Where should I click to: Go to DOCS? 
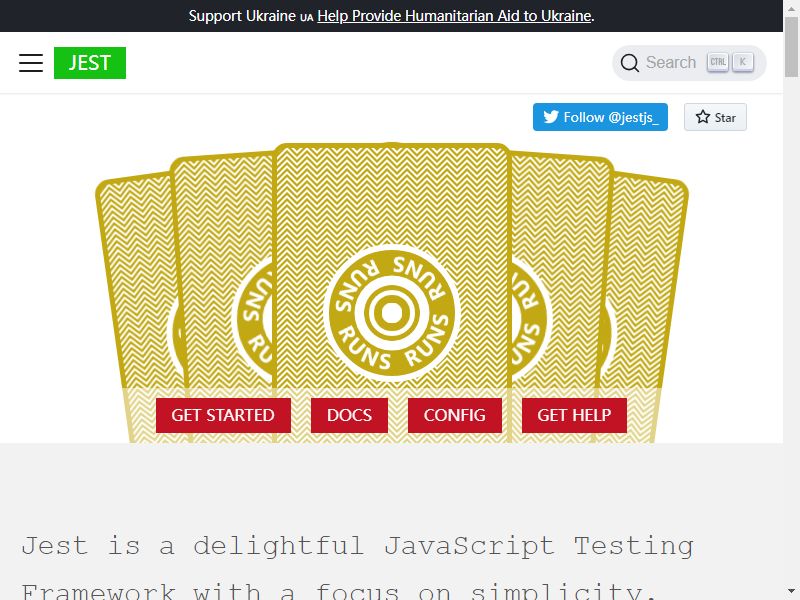pos(349,415)
